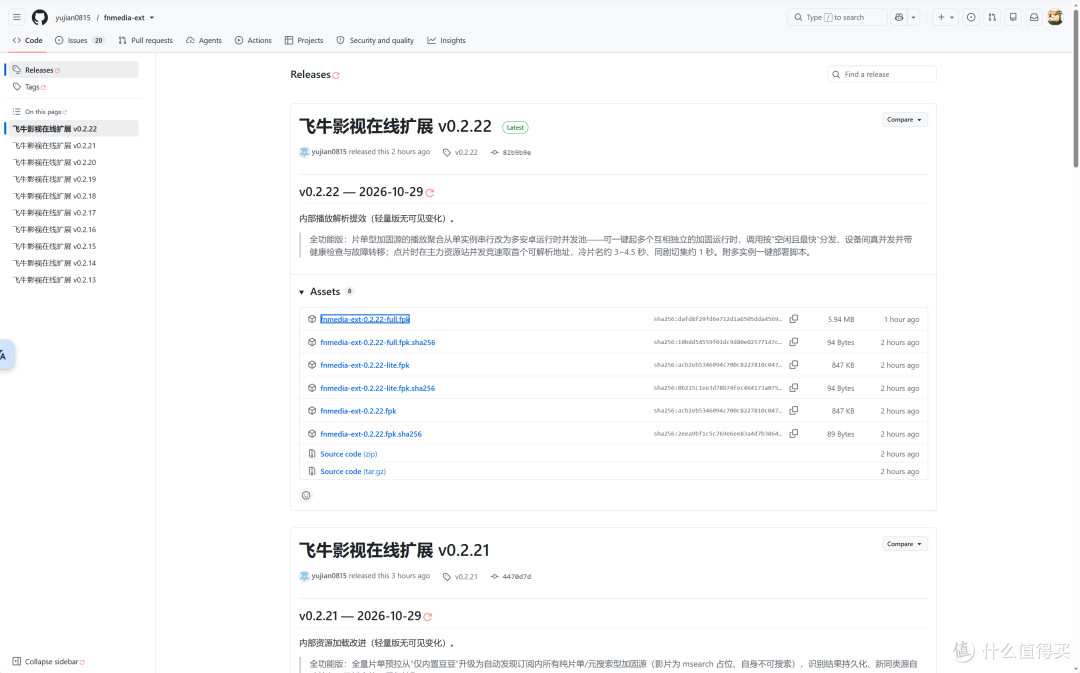Open the issues icon in the header
This screenshot has width=1080, height=673.
click(x=971, y=17)
